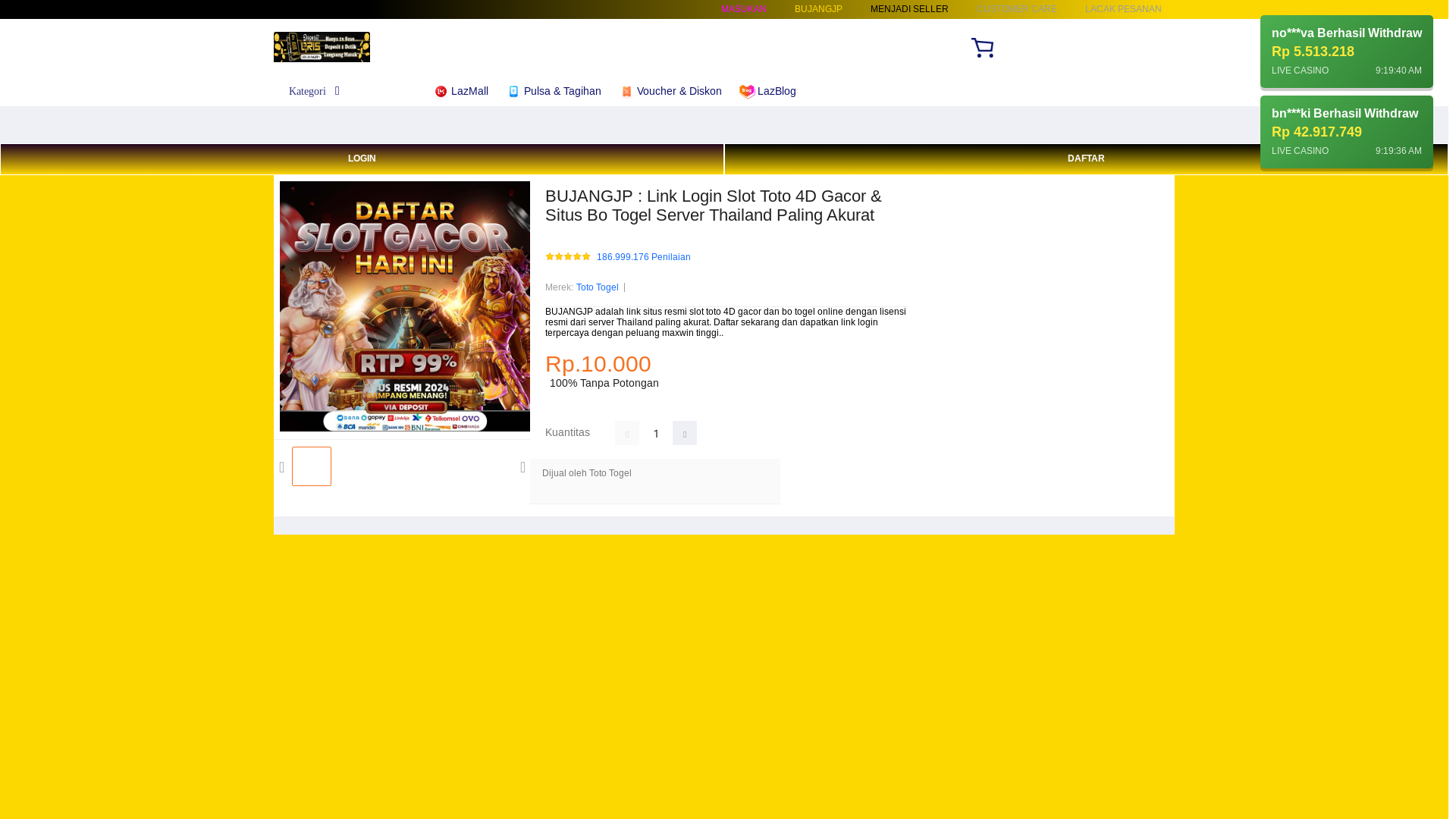The width and height of the screenshot is (1456, 819).
Task: Click the bn***ki withdraw notification
Action: [x=1346, y=132]
